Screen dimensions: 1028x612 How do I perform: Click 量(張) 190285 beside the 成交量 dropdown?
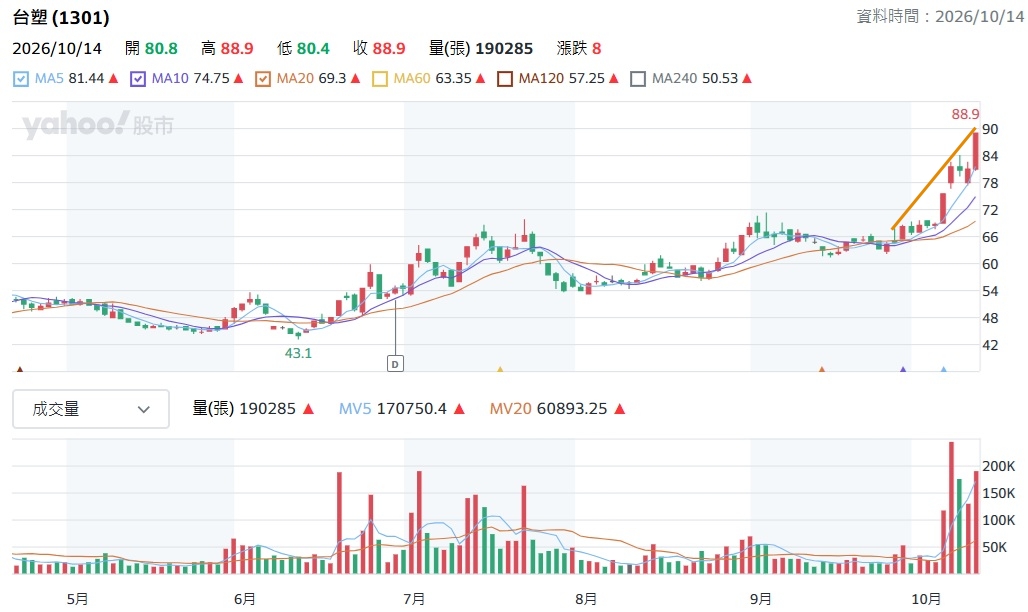coord(244,409)
